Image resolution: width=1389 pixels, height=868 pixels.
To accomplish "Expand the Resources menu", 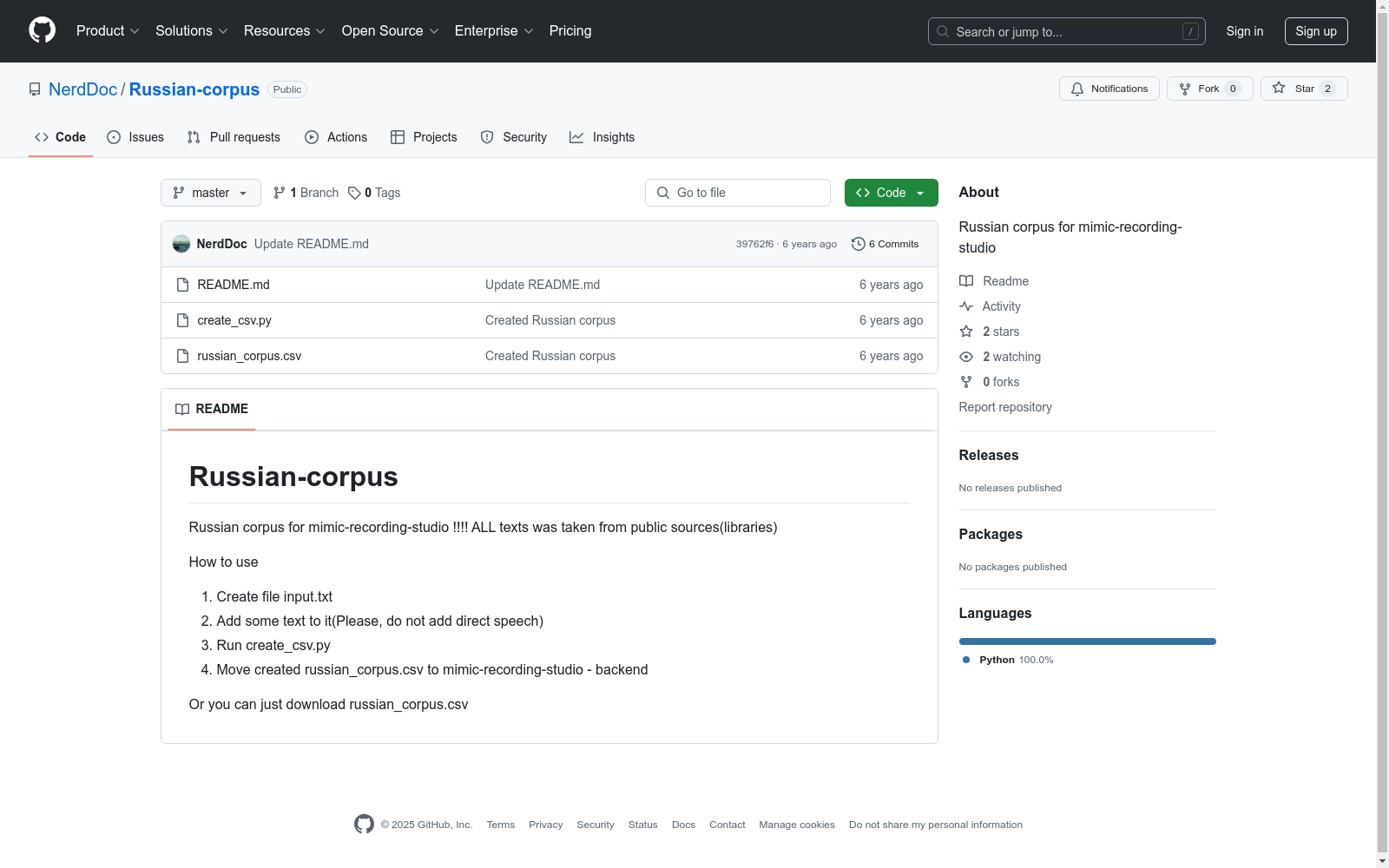I will (285, 31).
